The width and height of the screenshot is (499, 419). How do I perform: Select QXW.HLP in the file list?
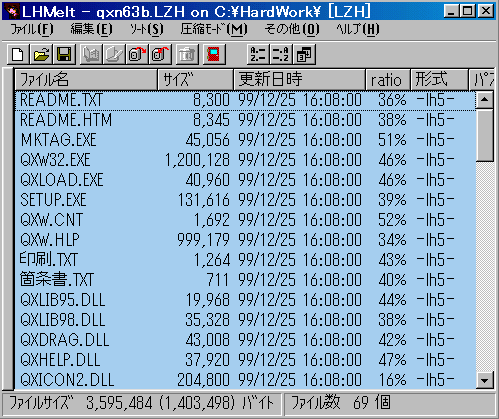point(50,240)
